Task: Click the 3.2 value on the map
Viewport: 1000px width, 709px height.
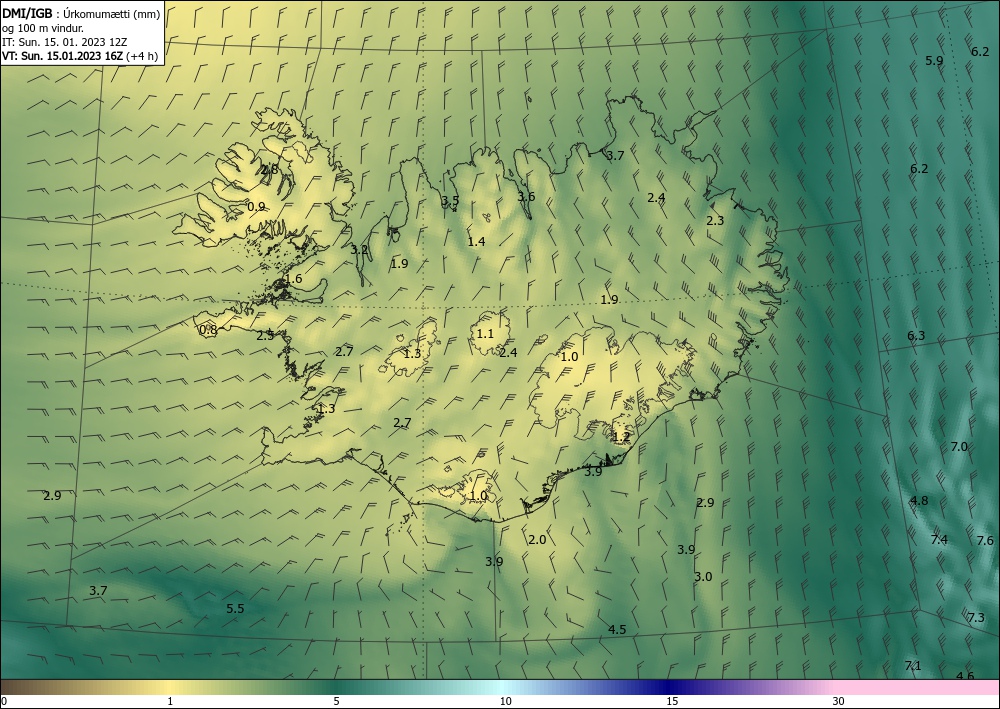Action: 359,249
